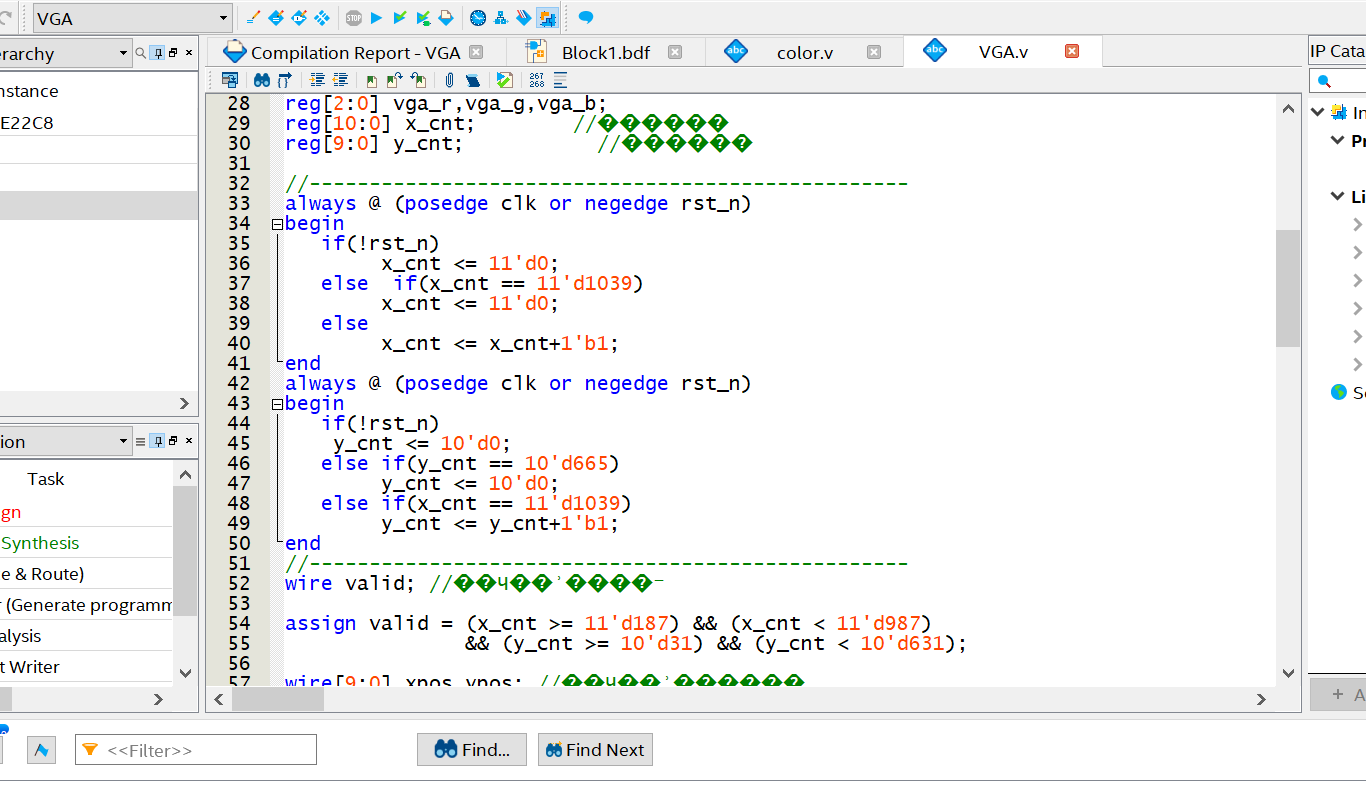1366x789 pixels.
Task: Decrease indent of selected code
Action: (340, 80)
